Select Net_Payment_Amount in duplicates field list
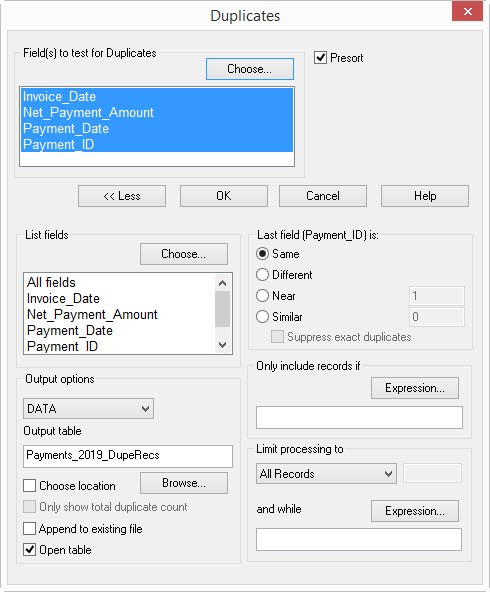This screenshot has height=592, width=490. tap(88, 113)
